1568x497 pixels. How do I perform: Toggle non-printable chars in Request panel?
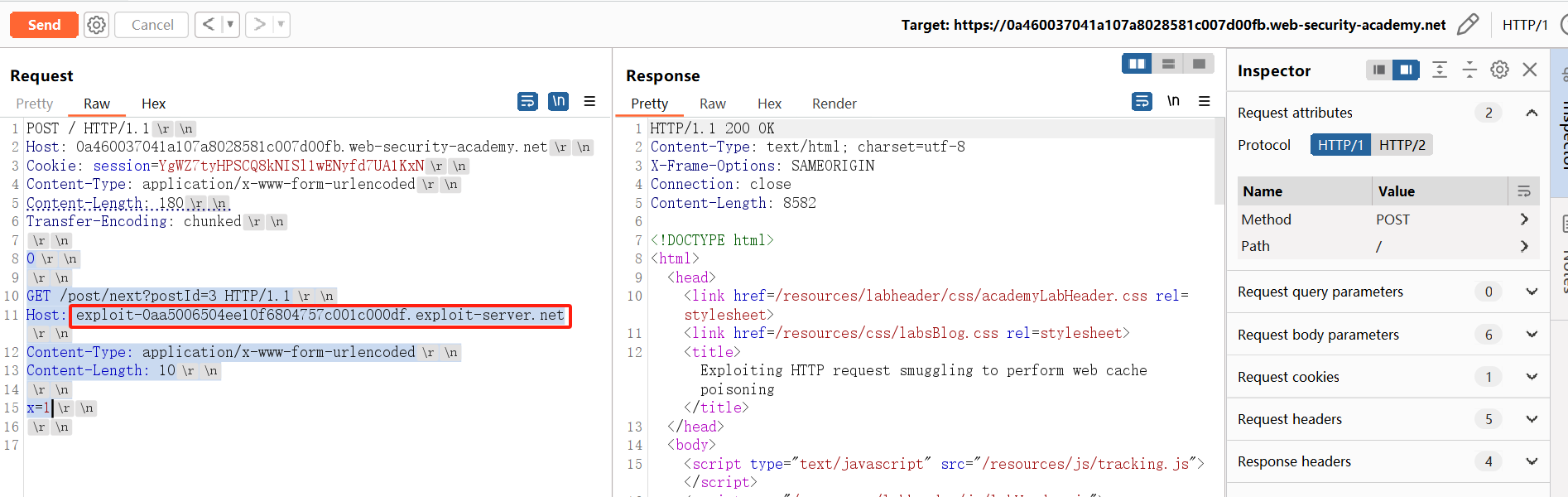[x=559, y=101]
